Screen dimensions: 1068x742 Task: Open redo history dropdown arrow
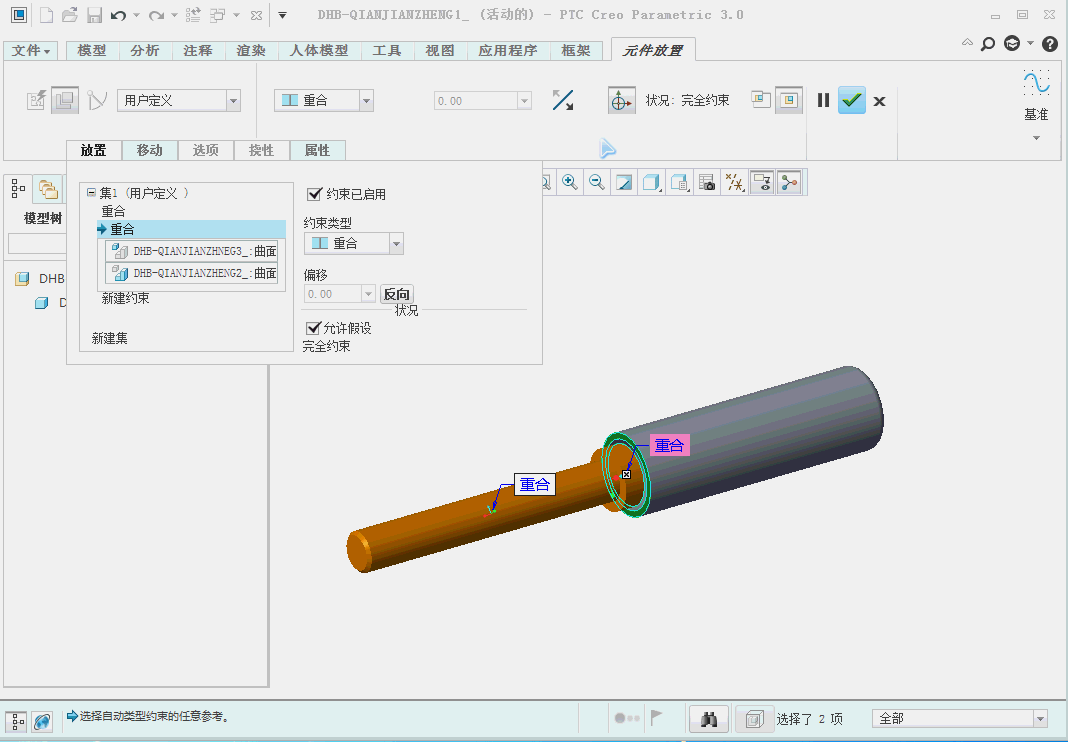click(174, 15)
